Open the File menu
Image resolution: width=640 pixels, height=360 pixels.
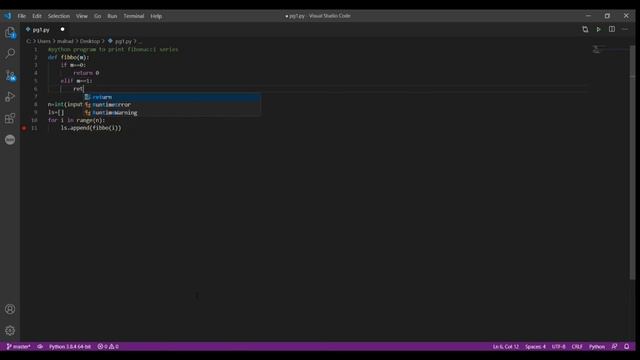point(22,16)
